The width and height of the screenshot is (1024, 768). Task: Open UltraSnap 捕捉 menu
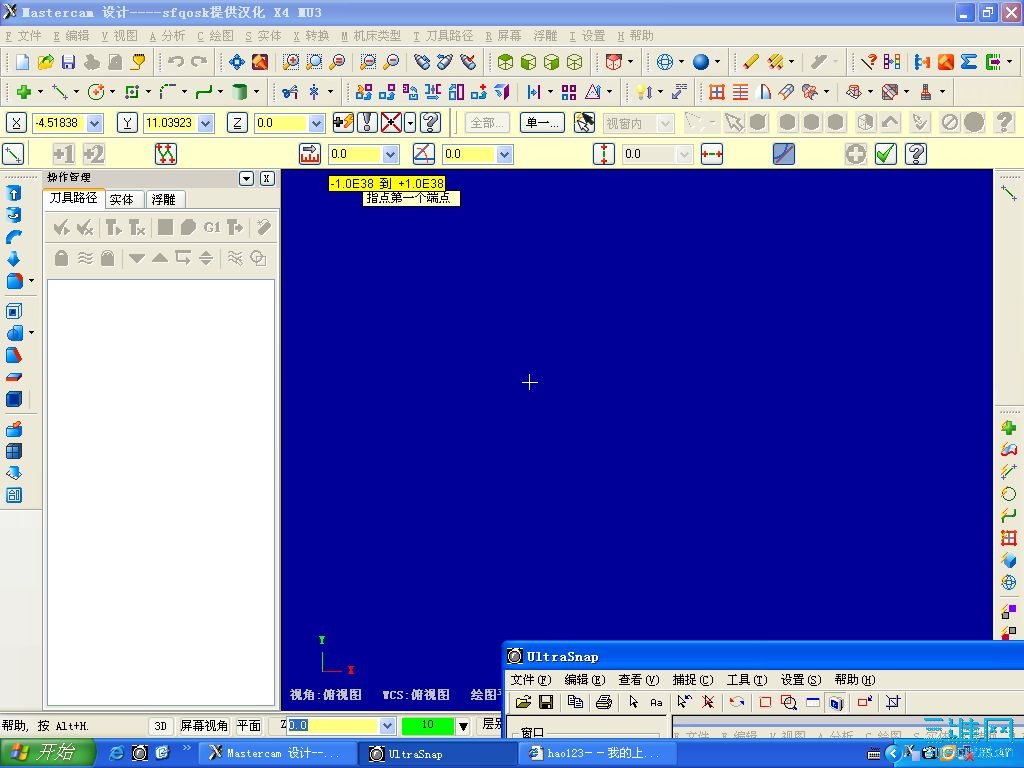pos(693,680)
